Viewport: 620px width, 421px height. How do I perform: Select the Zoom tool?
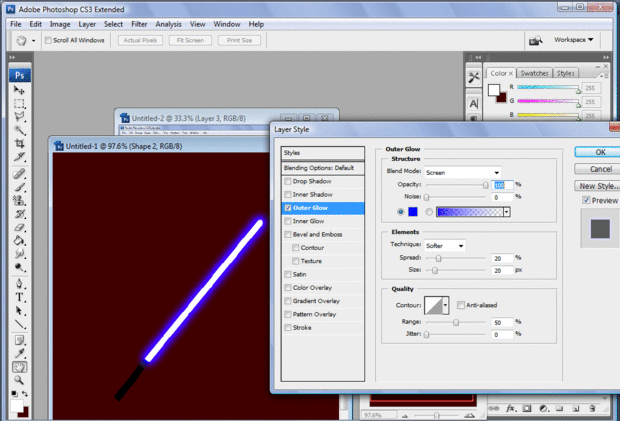[x=19, y=380]
